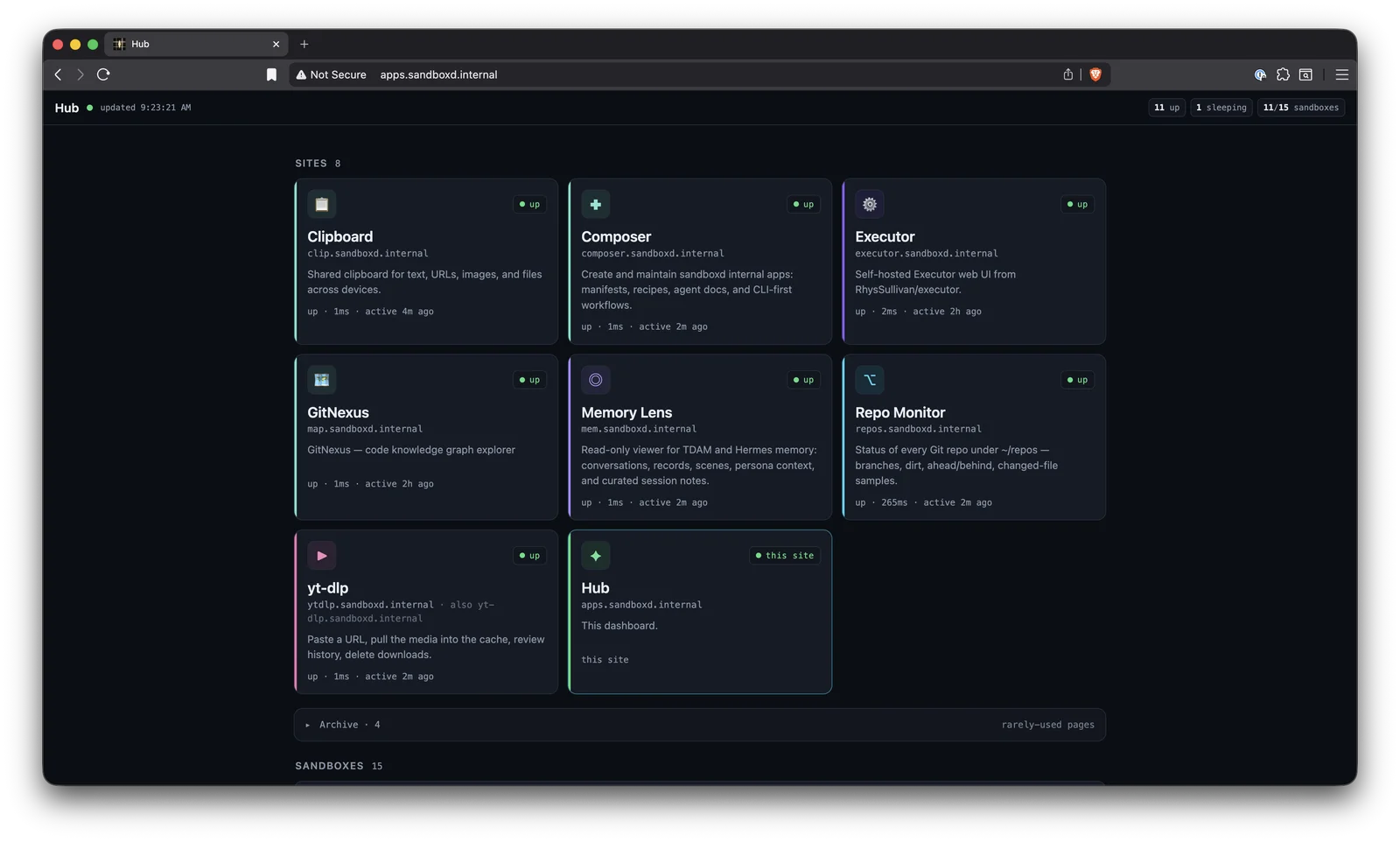
Task: Click ytdlp.sandboxd.internal hostname text
Action: click(370, 605)
